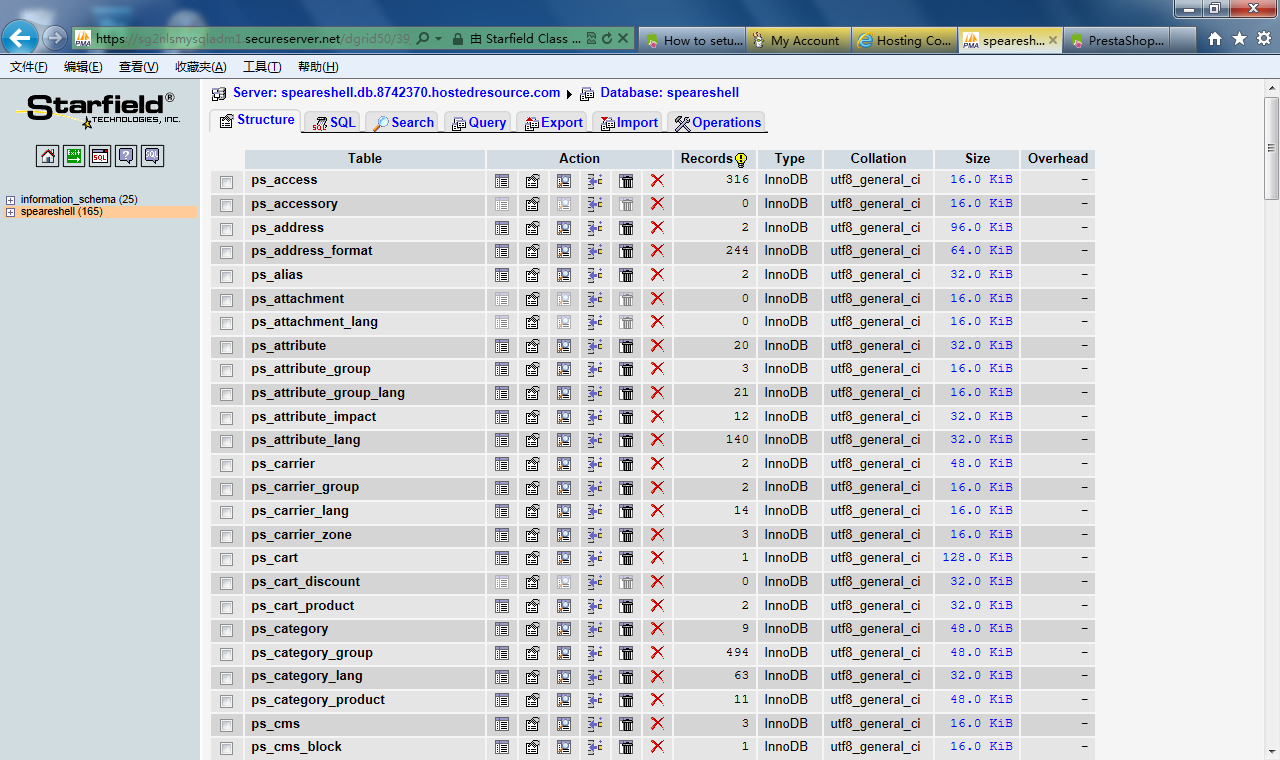Open the Import tab
The width and height of the screenshot is (1280, 760).
pyautogui.click(x=628, y=123)
